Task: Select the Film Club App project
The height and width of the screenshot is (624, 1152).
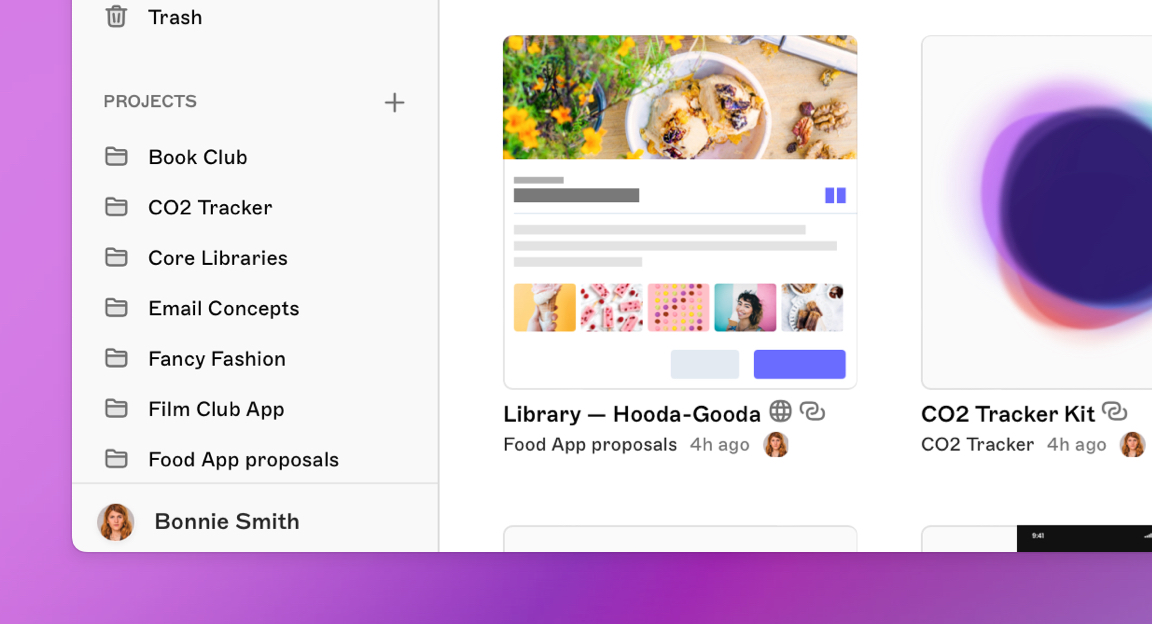Action: tap(216, 409)
